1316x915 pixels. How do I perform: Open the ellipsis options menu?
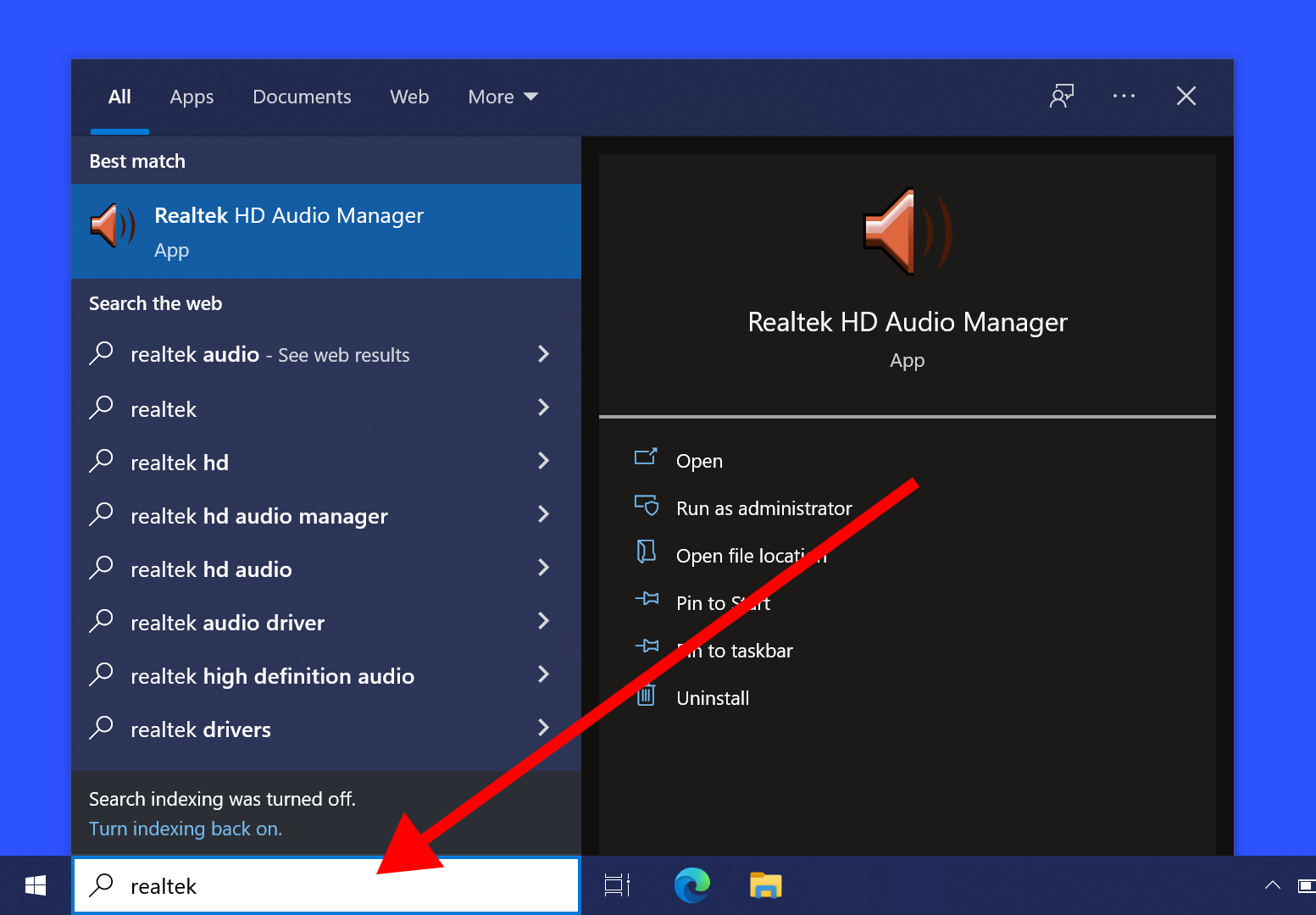[1124, 96]
